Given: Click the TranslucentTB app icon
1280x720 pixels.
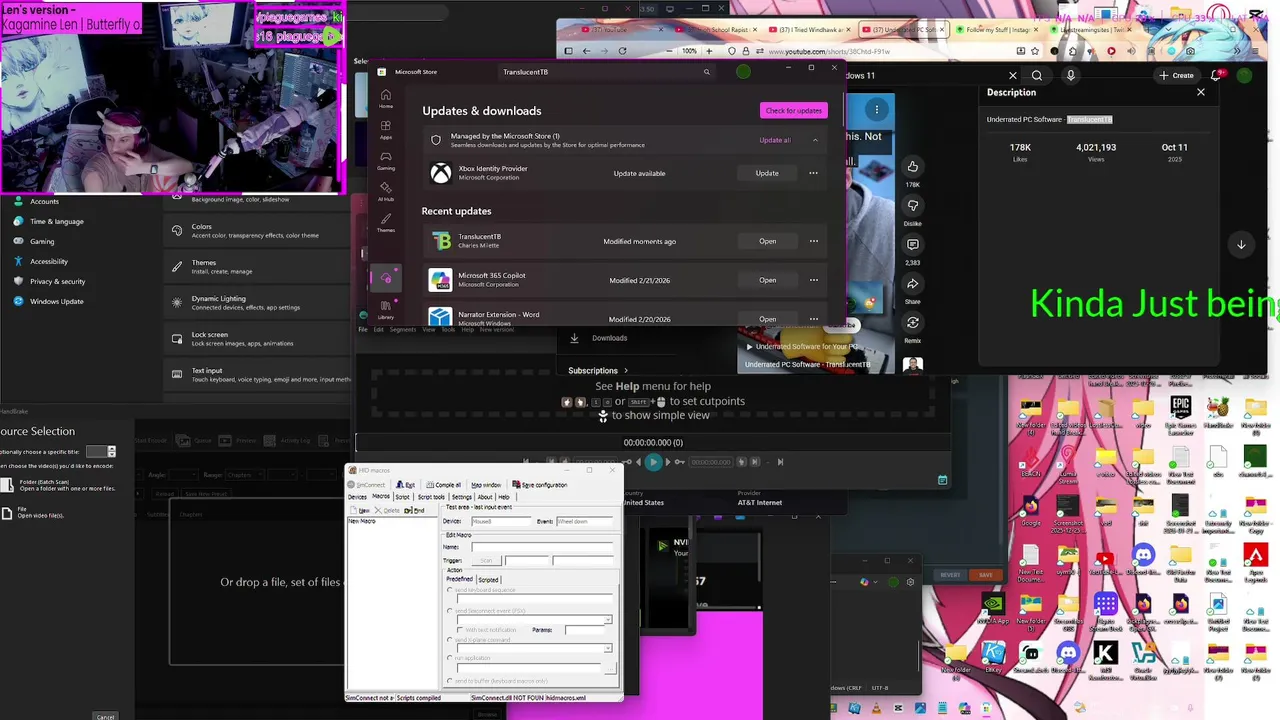Looking at the screenshot, I should click(441, 241).
